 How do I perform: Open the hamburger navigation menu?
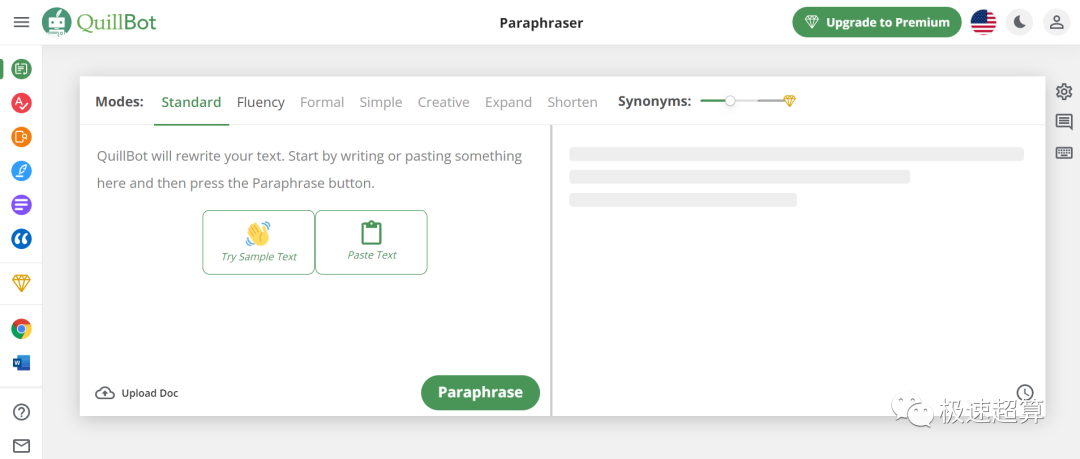click(x=21, y=22)
